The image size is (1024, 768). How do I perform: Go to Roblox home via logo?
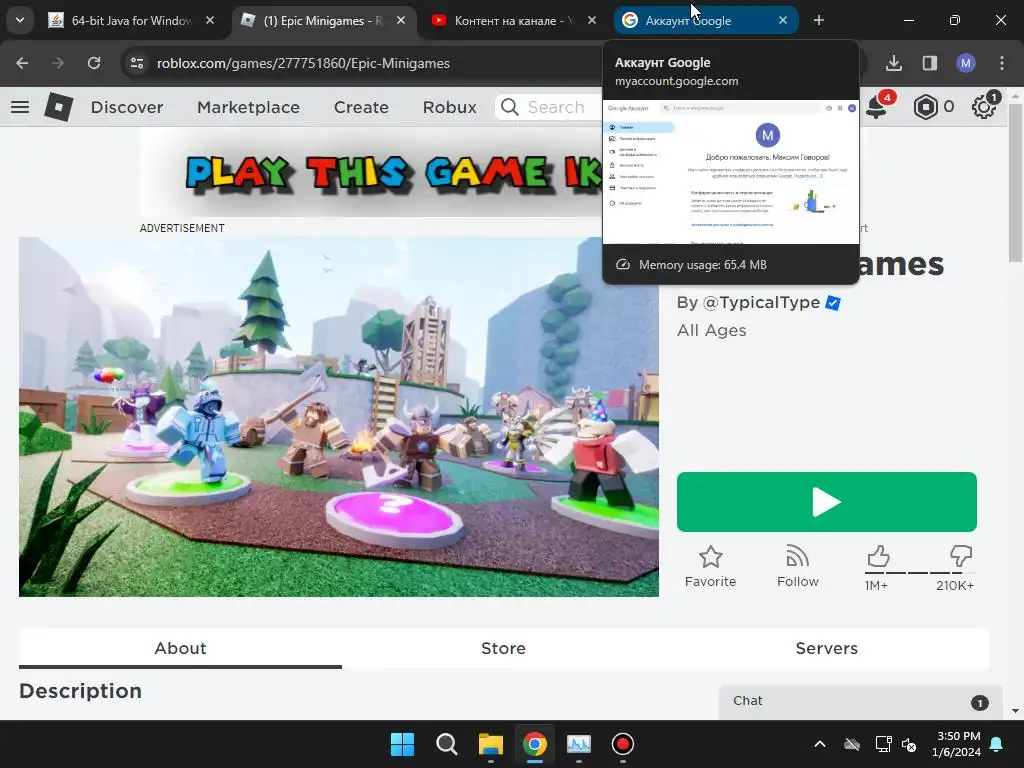pyautogui.click(x=59, y=106)
